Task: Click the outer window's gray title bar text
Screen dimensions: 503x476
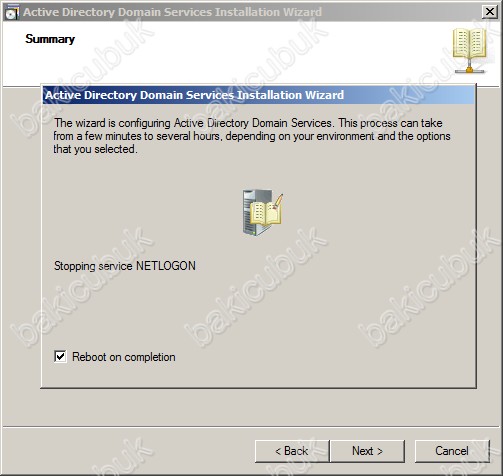Action: pos(172,12)
